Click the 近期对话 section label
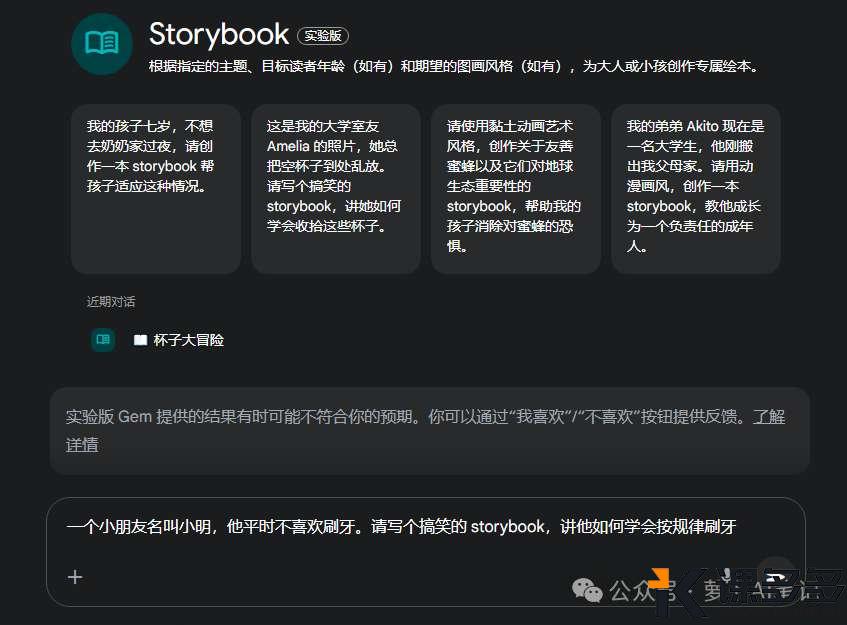Image resolution: width=847 pixels, height=625 pixels. (111, 302)
